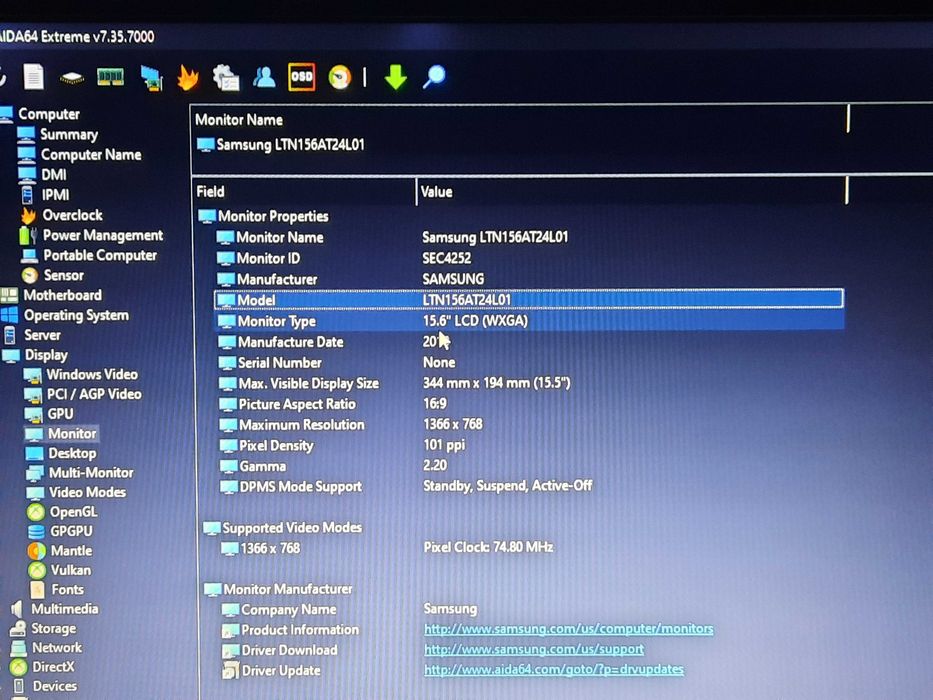Viewport: 933px width, 700px height.
Task: Select the DPMS Mode Support row
Action: click(x=530, y=486)
